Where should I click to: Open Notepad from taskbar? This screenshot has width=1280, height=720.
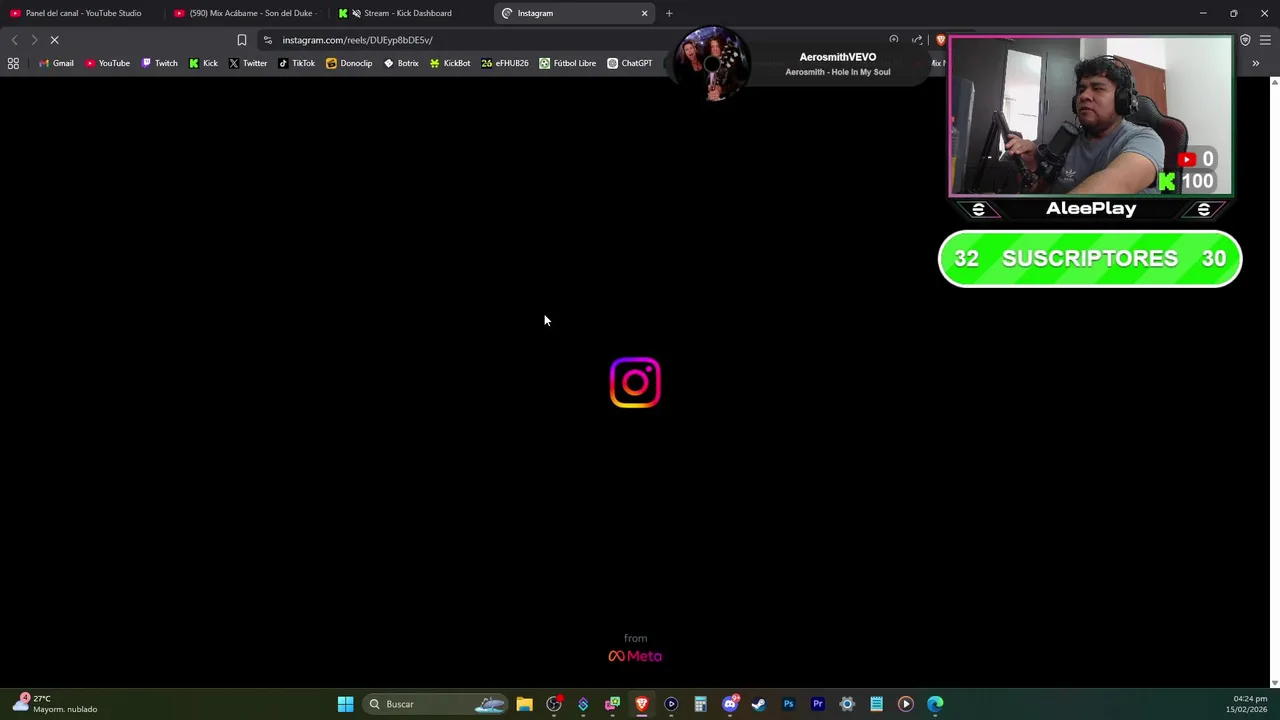coord(876,704)
